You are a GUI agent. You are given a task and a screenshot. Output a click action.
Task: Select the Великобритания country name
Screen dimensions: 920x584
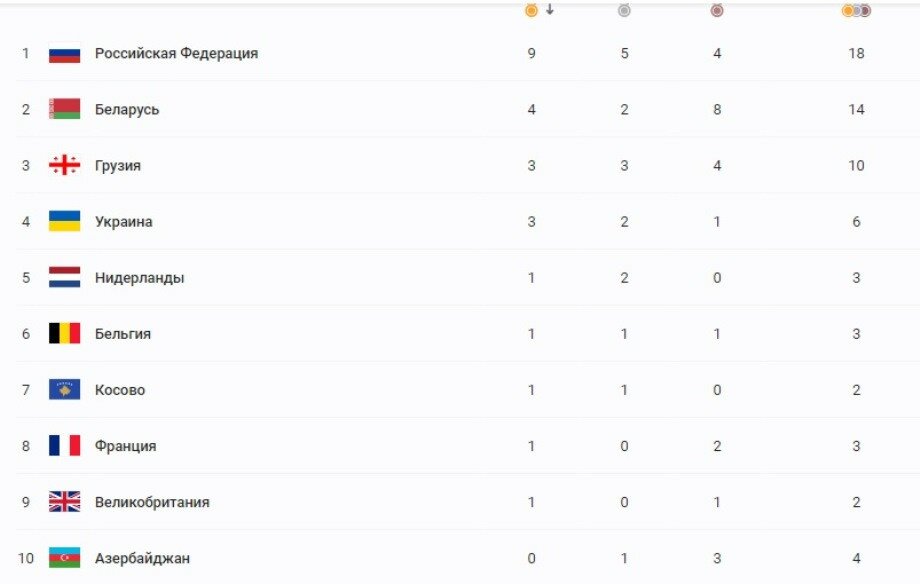click(x=152, y=502)
